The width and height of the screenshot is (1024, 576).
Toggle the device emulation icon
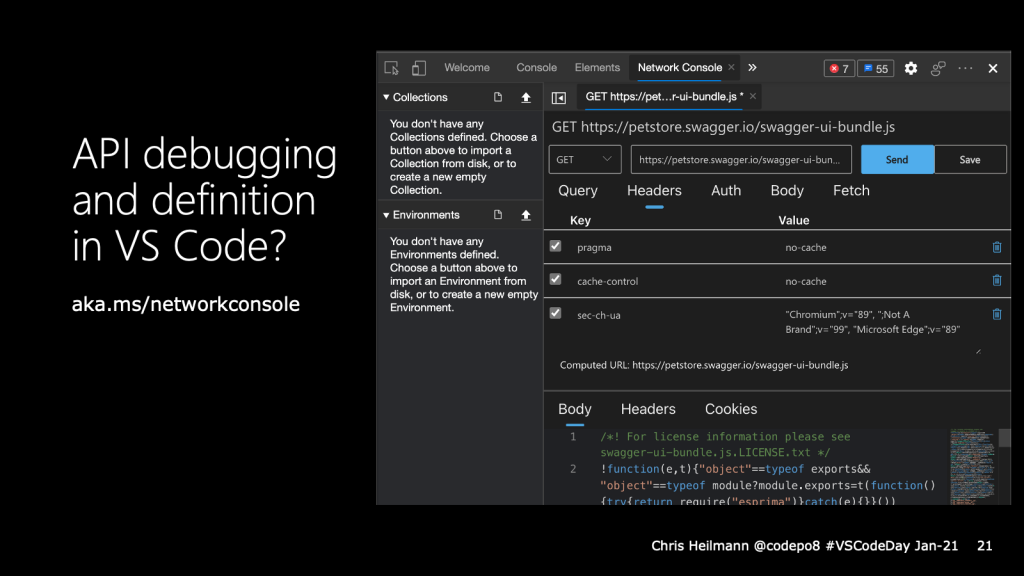coord(419,68)
